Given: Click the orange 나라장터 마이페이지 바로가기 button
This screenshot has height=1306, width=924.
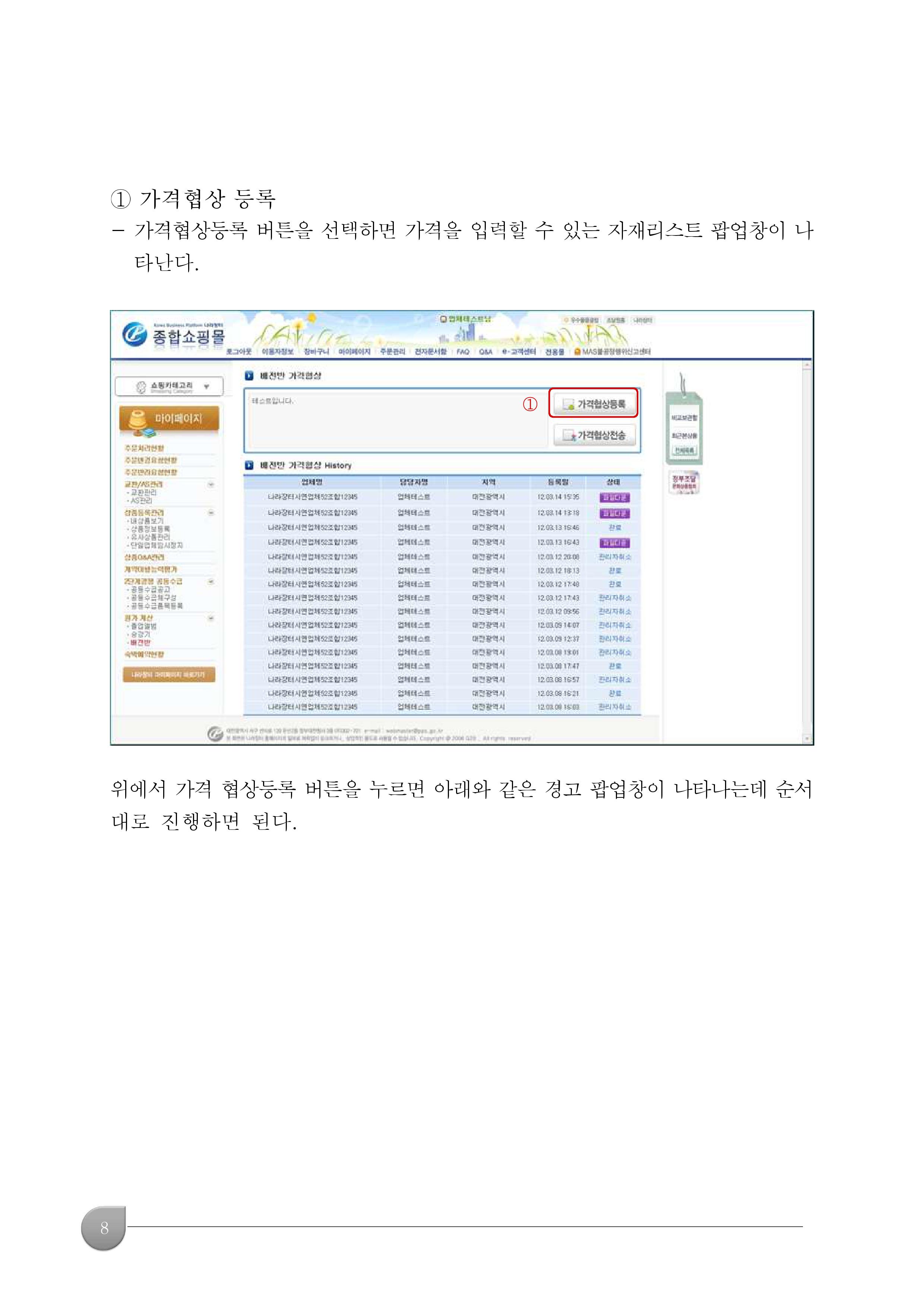Looking at the screenshot, I should tap(169, 675).
